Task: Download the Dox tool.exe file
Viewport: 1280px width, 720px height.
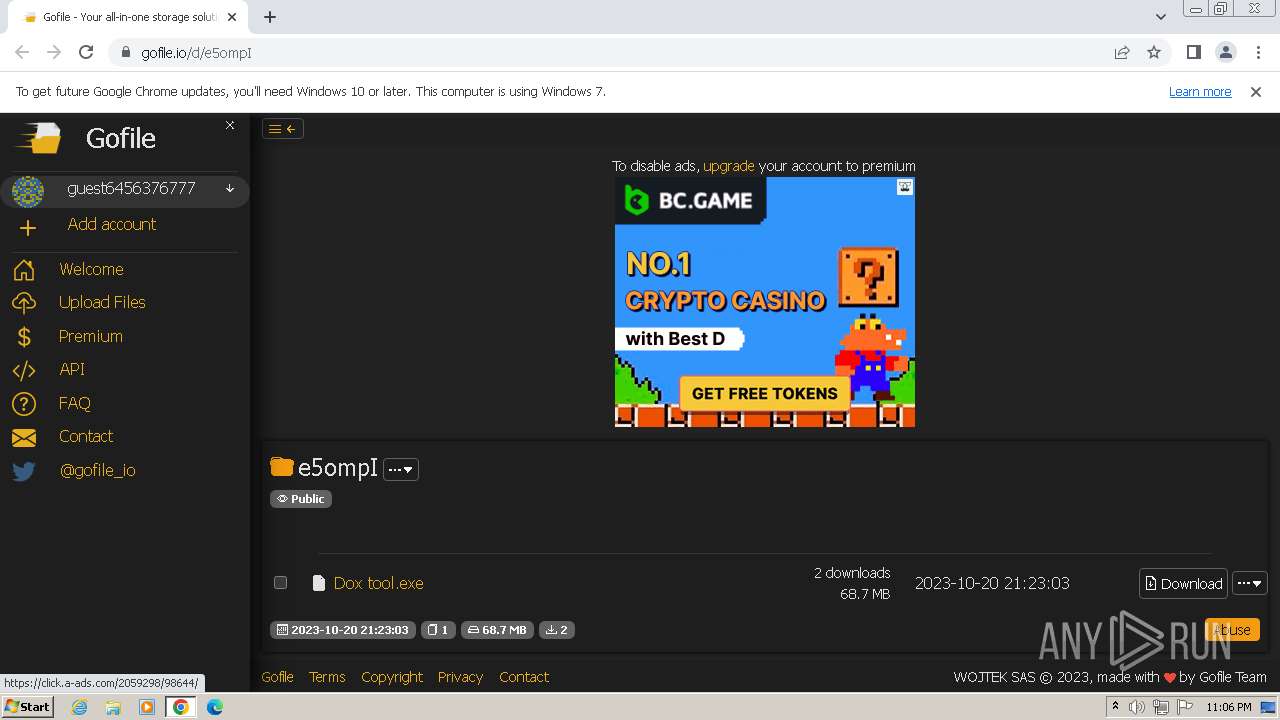Action: [1184, 583]
